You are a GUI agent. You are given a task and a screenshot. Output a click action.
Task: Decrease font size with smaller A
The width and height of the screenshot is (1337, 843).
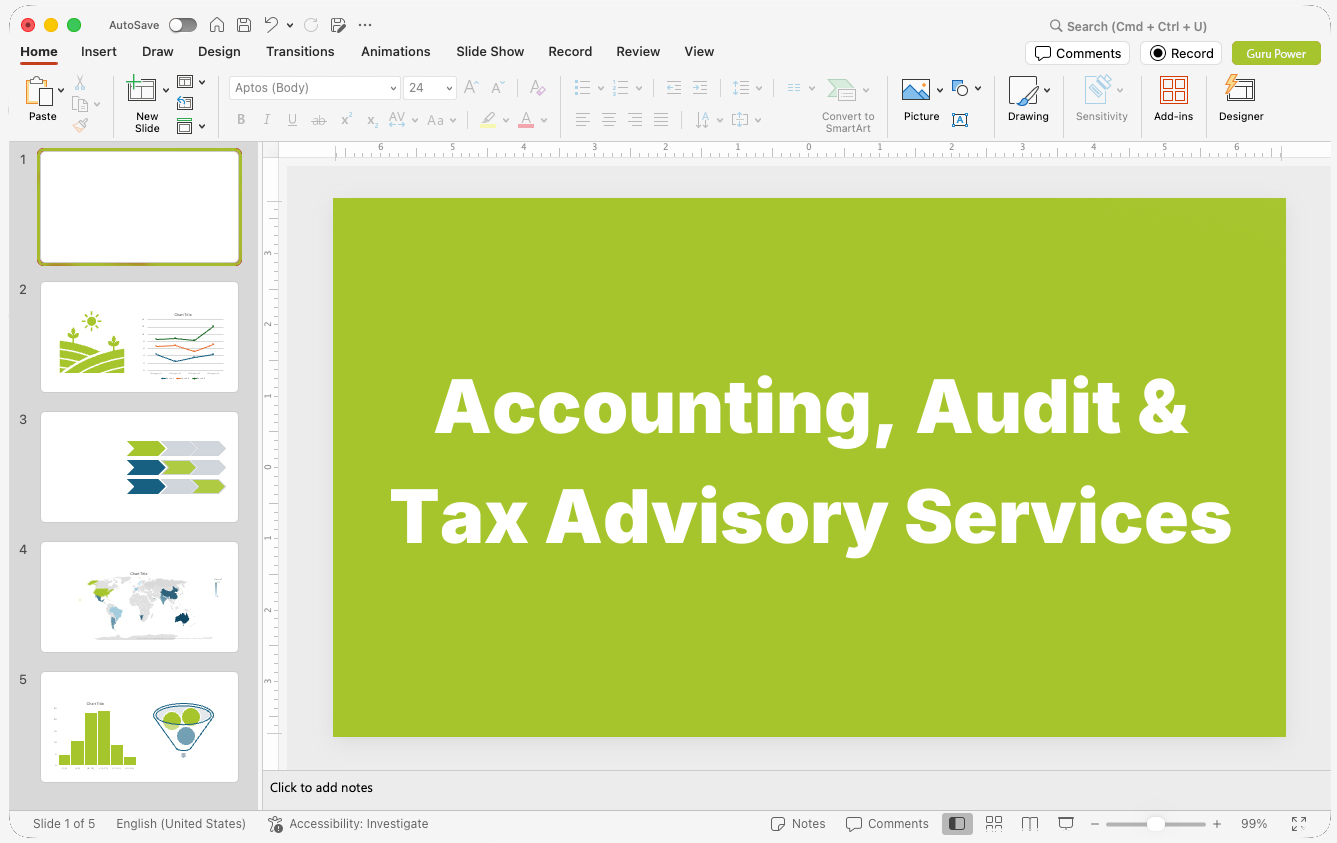(497, 88)
